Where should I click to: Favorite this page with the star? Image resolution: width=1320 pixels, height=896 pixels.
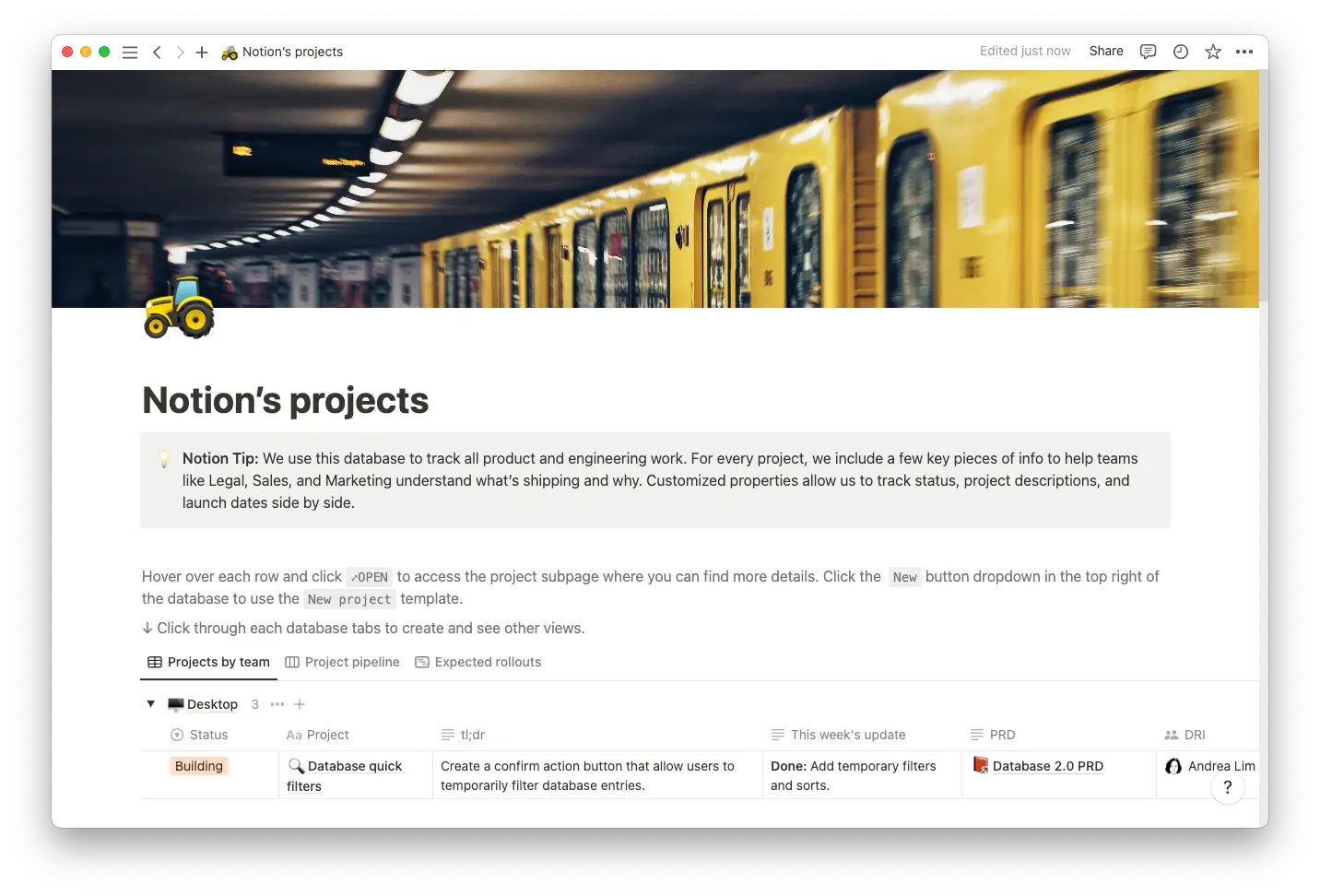(x=1213, y=52)
